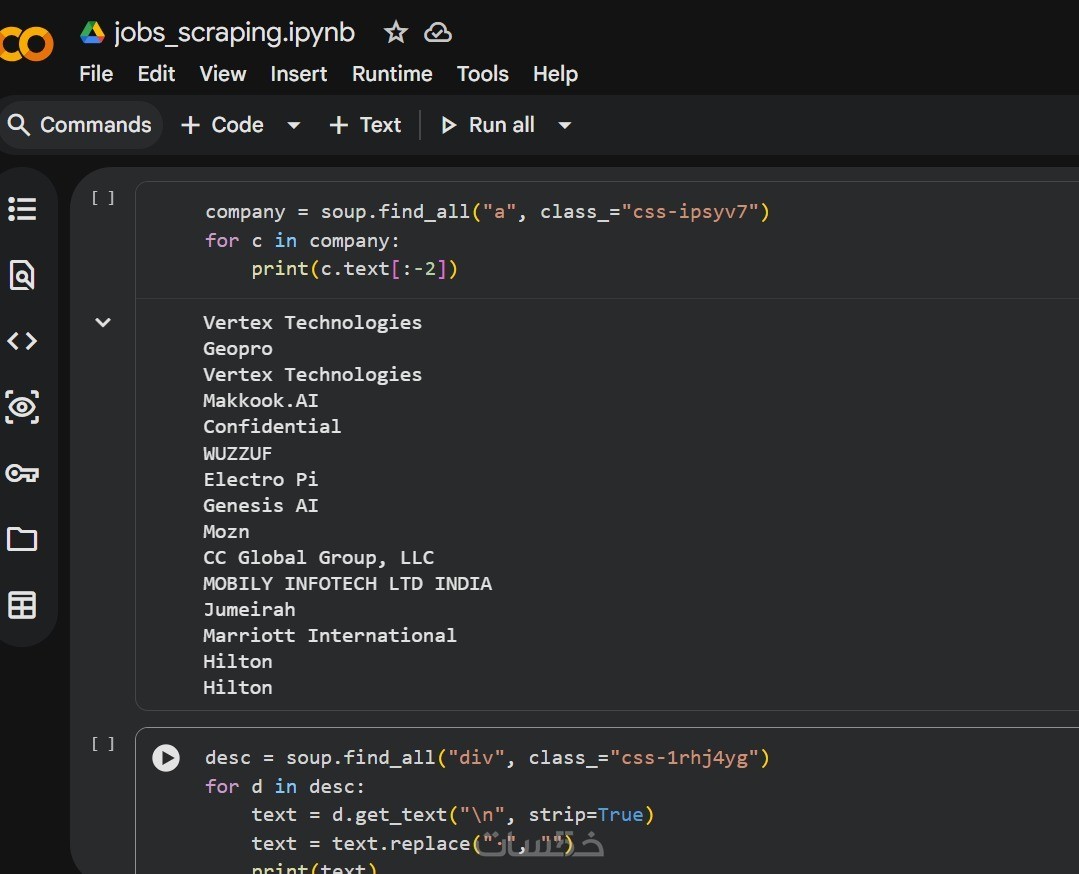The height and width of the screenshot is (874, 1079).
Task: Open the Secrets key icon
Action: (22, 473)
